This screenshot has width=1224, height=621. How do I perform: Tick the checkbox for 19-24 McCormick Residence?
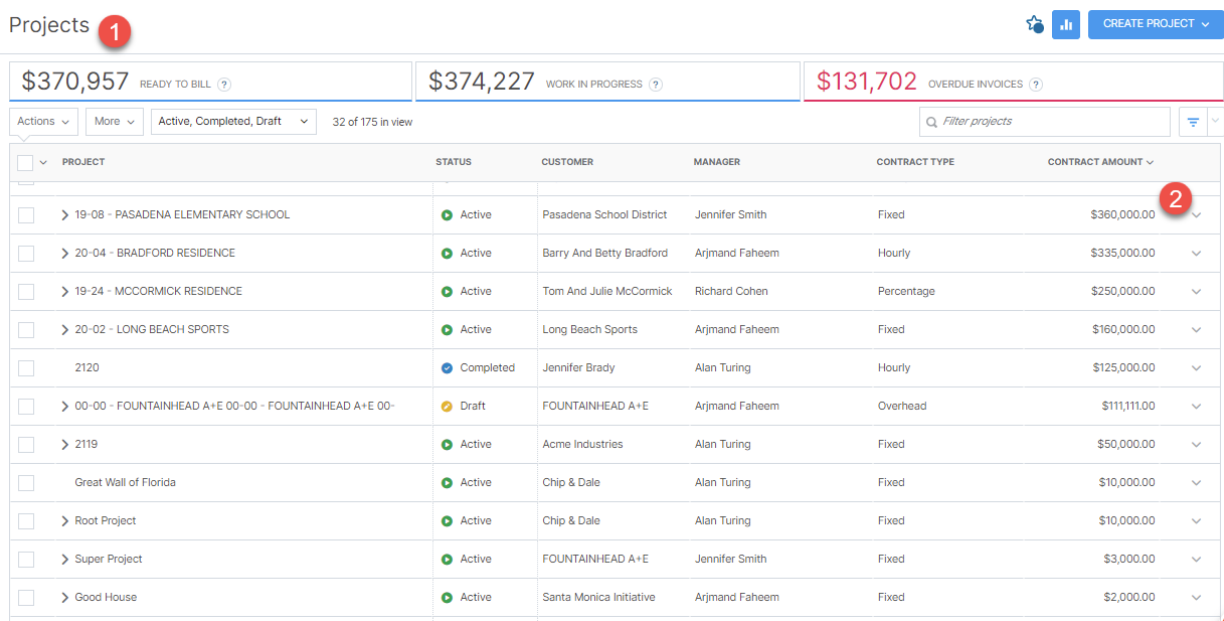[26, 292]
